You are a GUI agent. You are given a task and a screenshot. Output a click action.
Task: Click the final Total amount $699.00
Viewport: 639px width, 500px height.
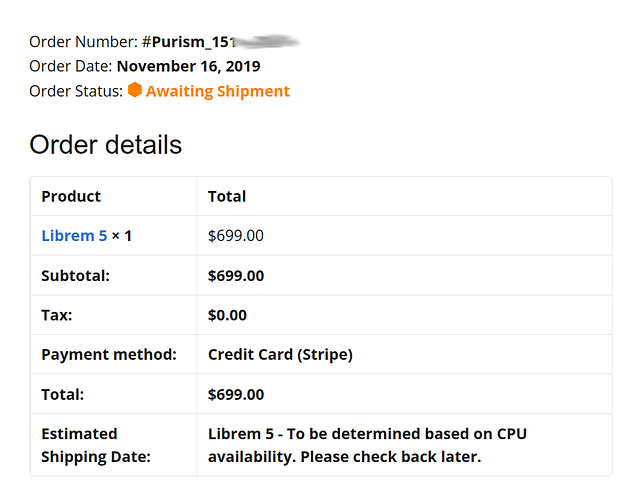click(236, 394)
